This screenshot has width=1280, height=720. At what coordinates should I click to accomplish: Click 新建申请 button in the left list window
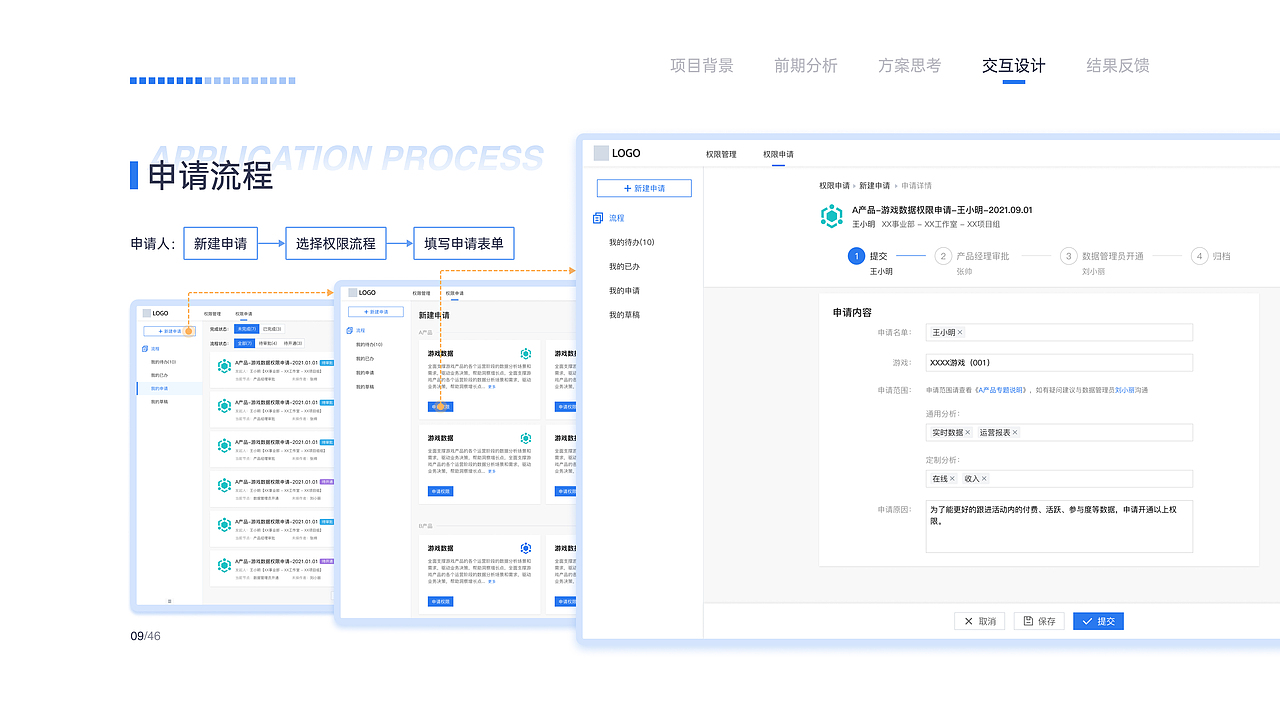tap(169, 331)
